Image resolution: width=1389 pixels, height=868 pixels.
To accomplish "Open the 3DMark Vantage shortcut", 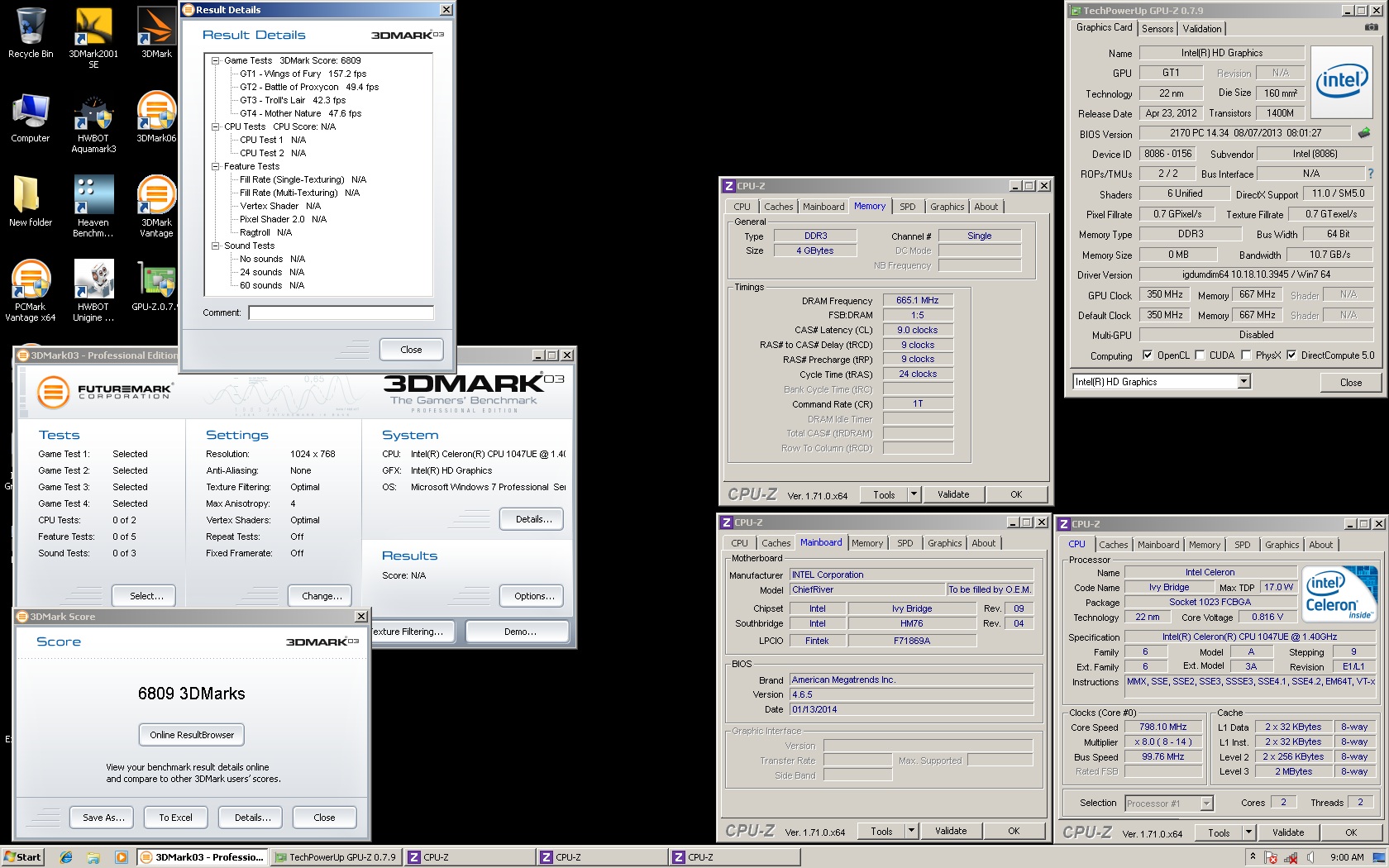I will coord(156,207).
